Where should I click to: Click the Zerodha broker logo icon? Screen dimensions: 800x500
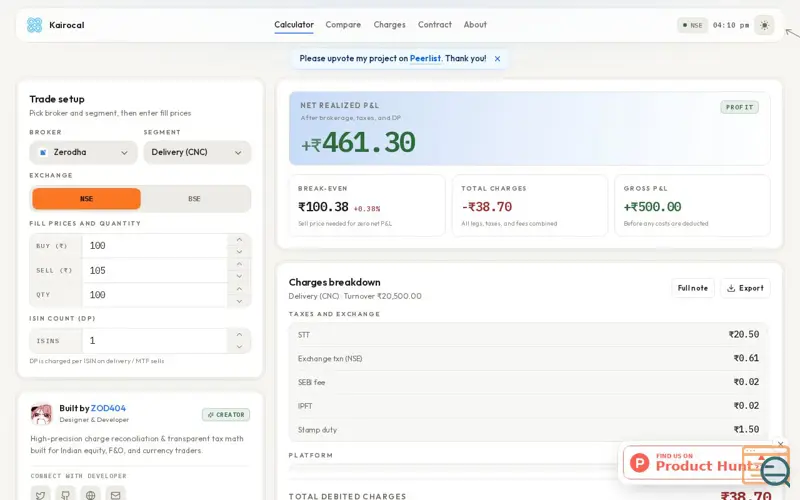point(43,153)
